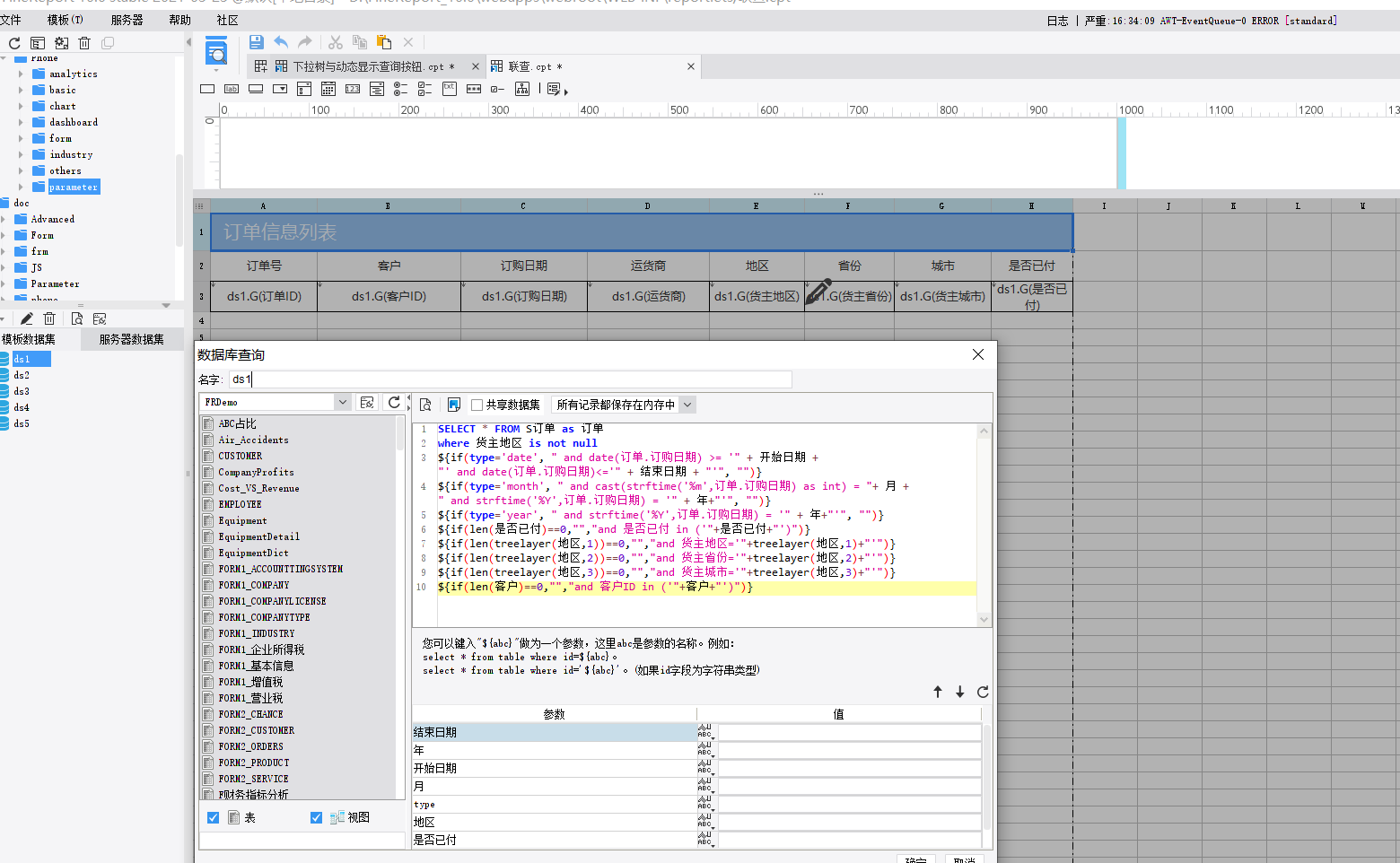Open the 服务器 menu

pyautogui.click(x=127, y=20)
